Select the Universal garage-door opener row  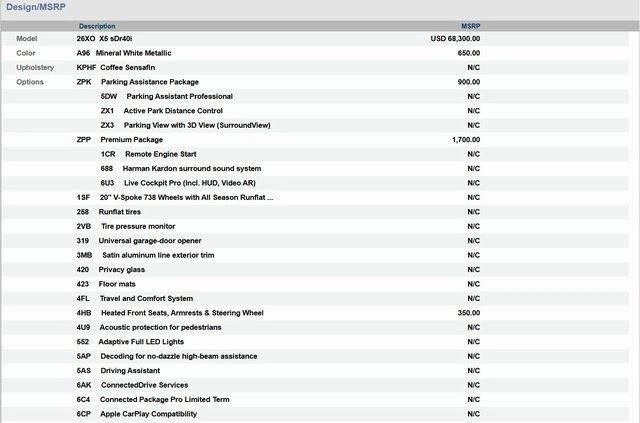(149, 241)
